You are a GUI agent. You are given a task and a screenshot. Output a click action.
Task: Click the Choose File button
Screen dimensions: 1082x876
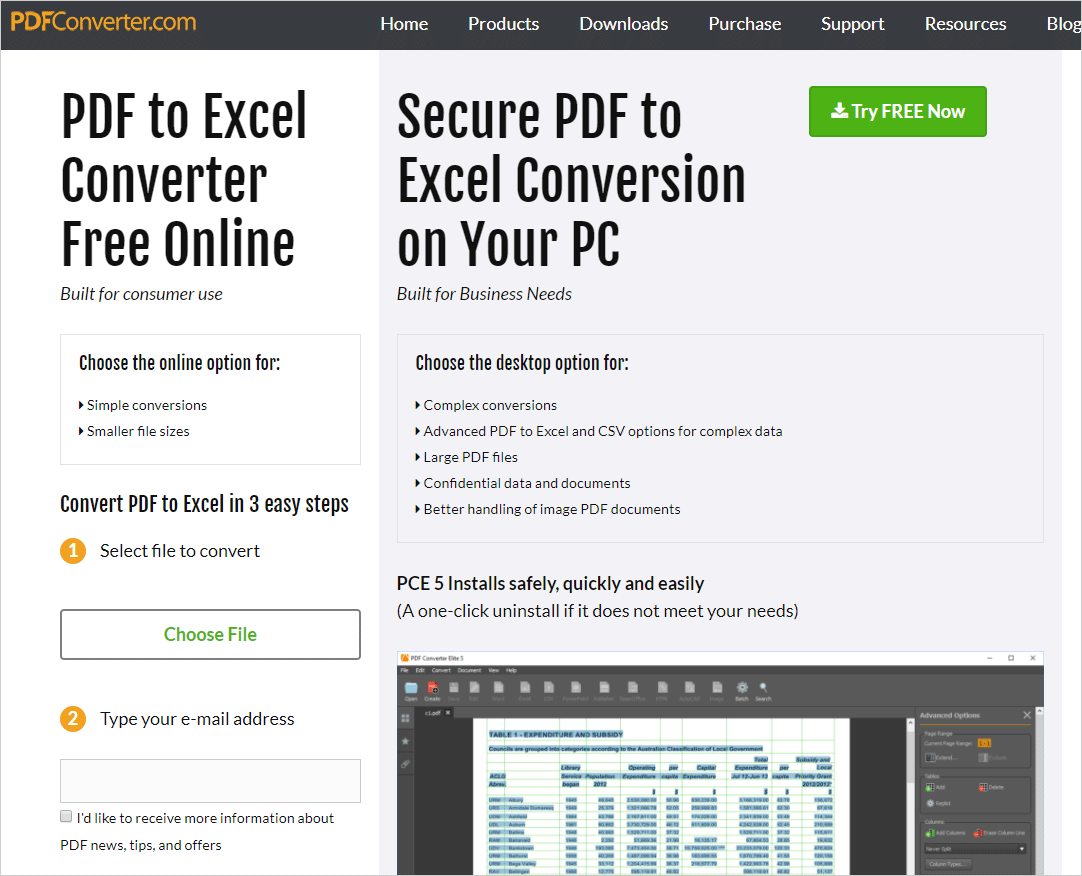click(x=210, y=634)
